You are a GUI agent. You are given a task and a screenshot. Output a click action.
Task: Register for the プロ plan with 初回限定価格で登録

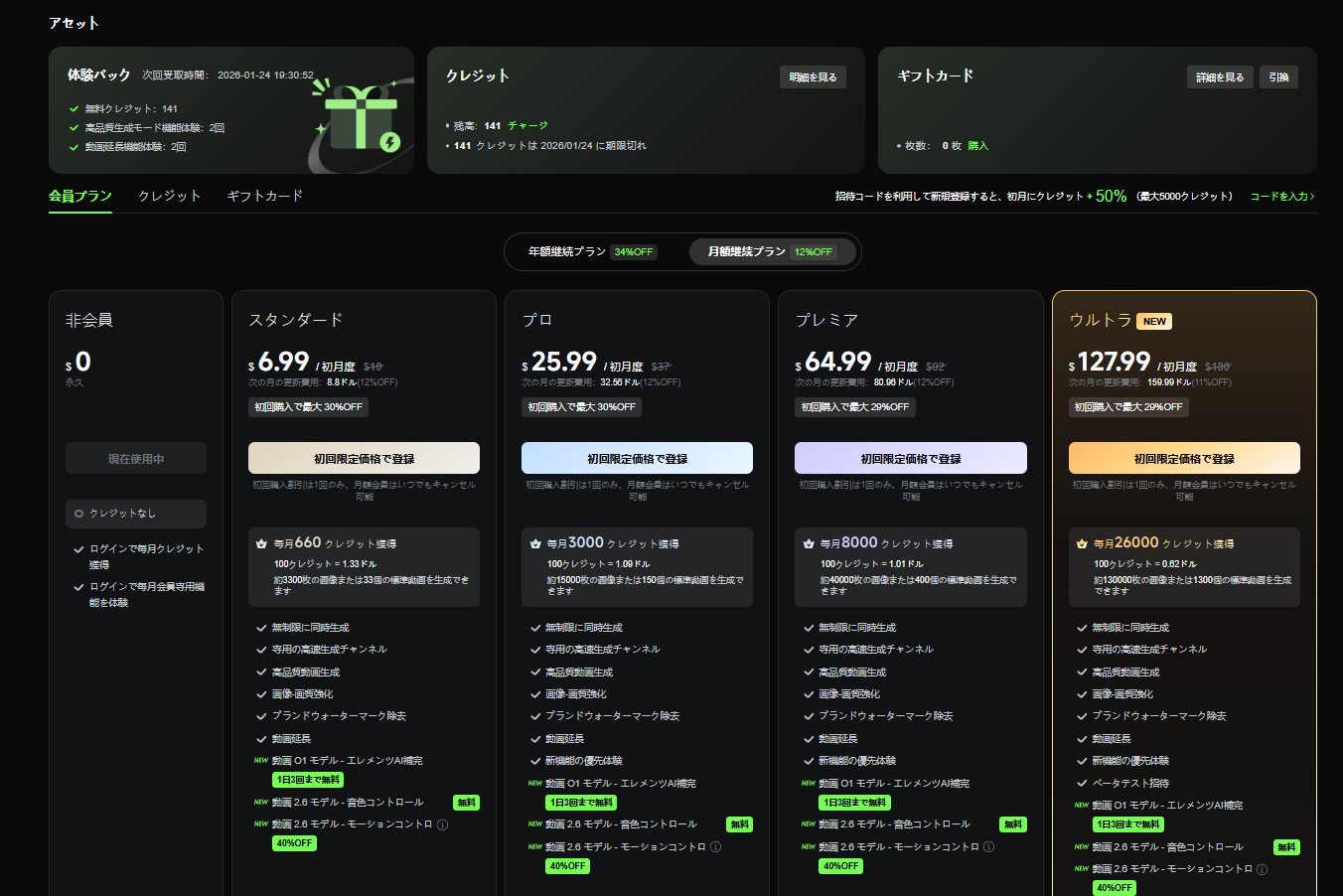click(637, 459)
